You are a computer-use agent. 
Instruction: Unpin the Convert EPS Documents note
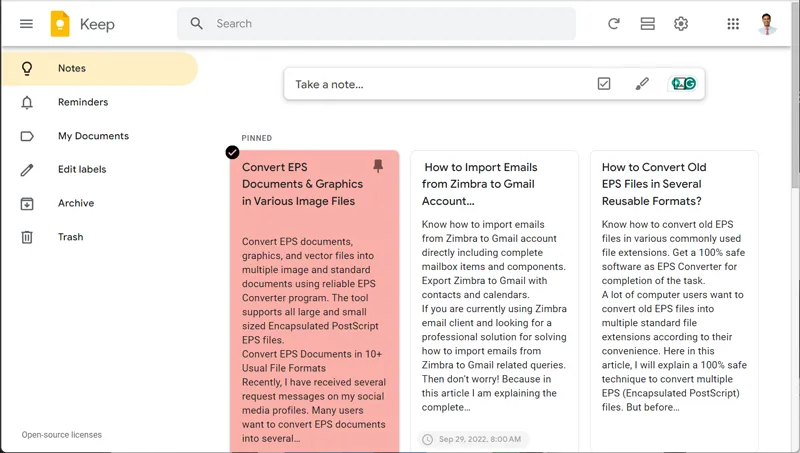(x=377, y=166)
